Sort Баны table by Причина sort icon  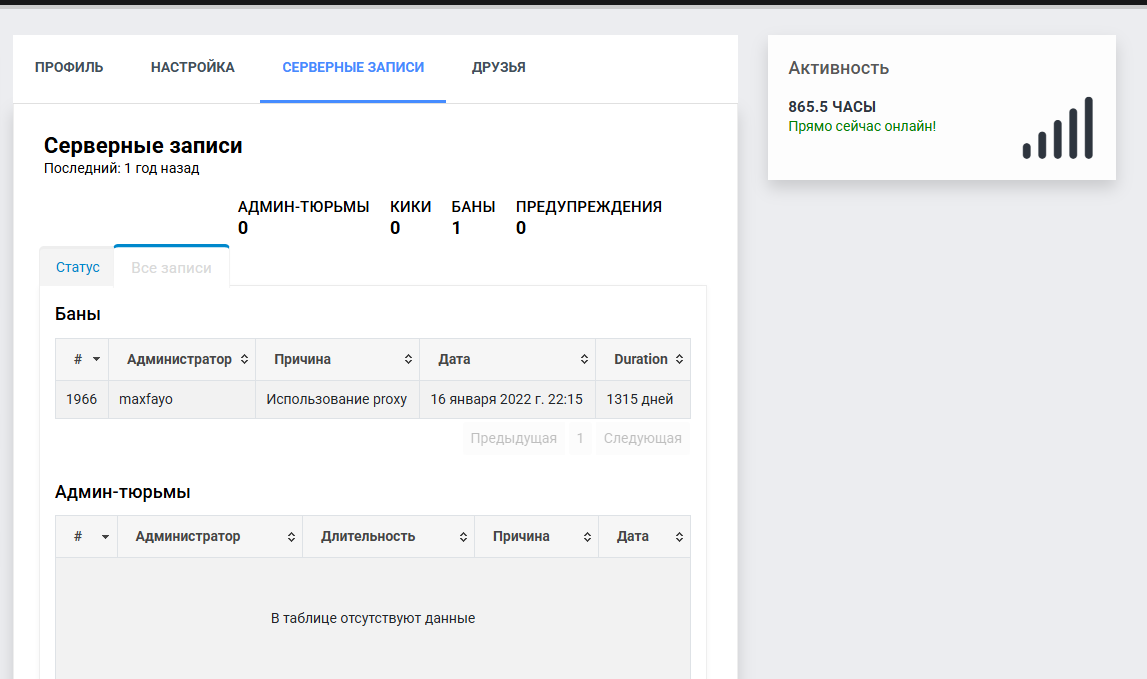(x=408, y=359)
